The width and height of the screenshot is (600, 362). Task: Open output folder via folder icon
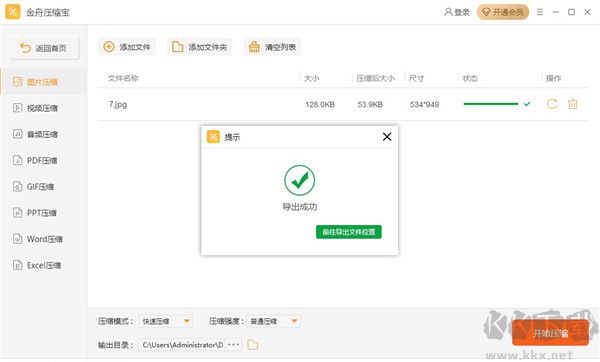pyautogui.click(x=253, y=344)
